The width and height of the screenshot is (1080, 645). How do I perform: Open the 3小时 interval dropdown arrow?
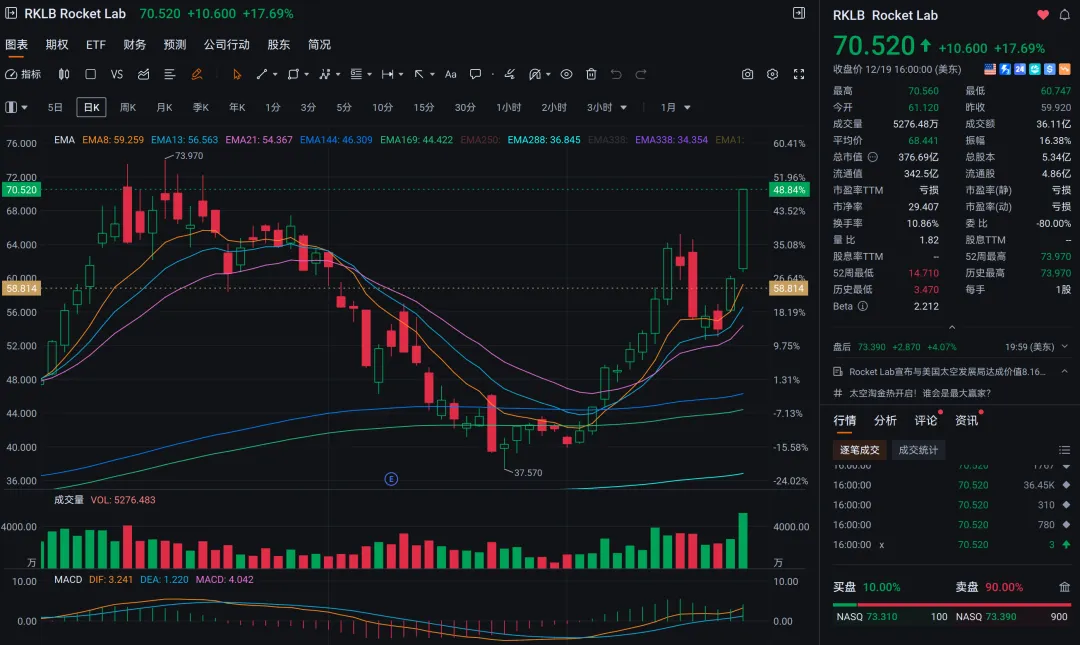pos(624,108)
